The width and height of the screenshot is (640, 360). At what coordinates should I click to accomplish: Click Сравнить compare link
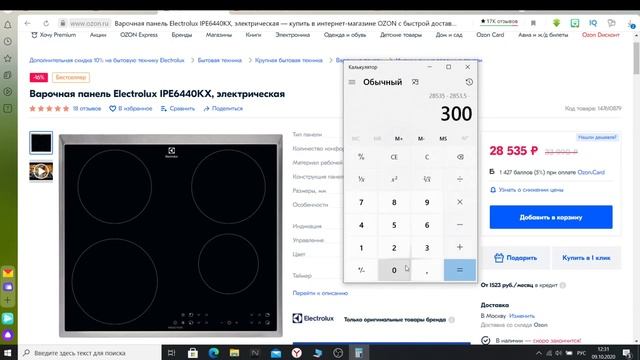click(178, 109)
